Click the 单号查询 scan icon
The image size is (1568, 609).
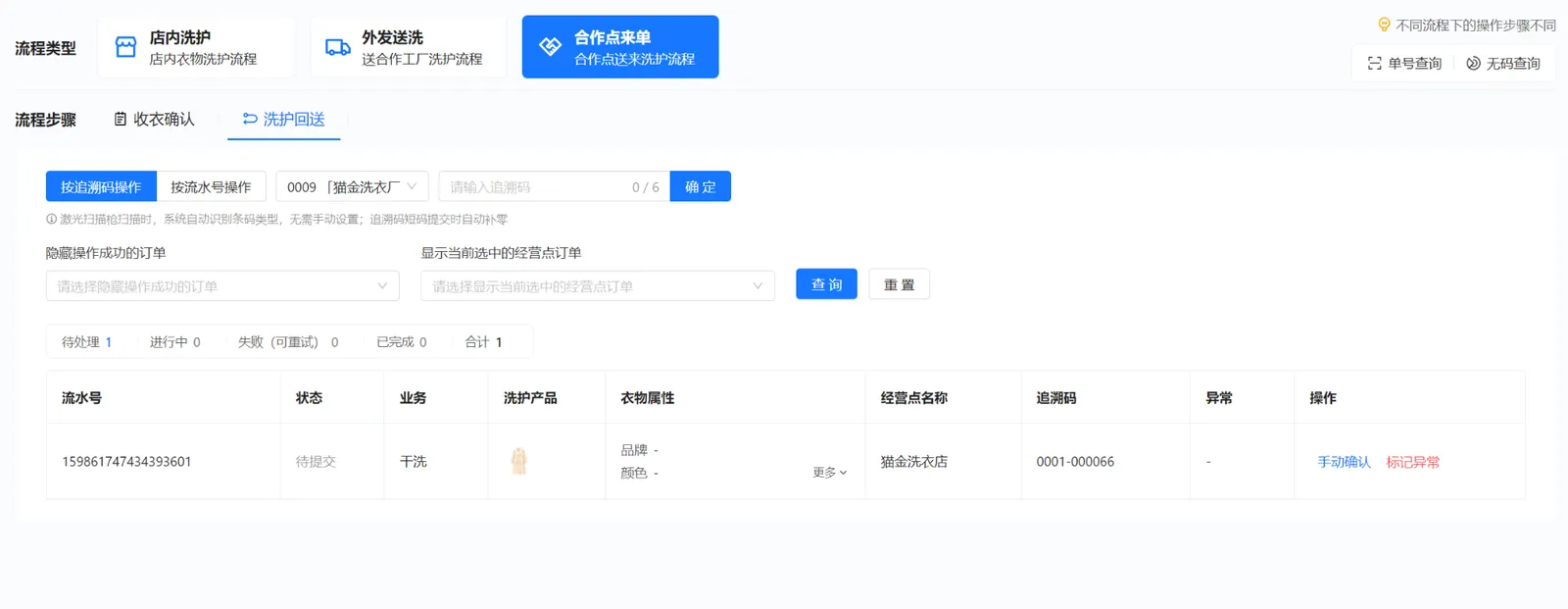click(1374, 64)
